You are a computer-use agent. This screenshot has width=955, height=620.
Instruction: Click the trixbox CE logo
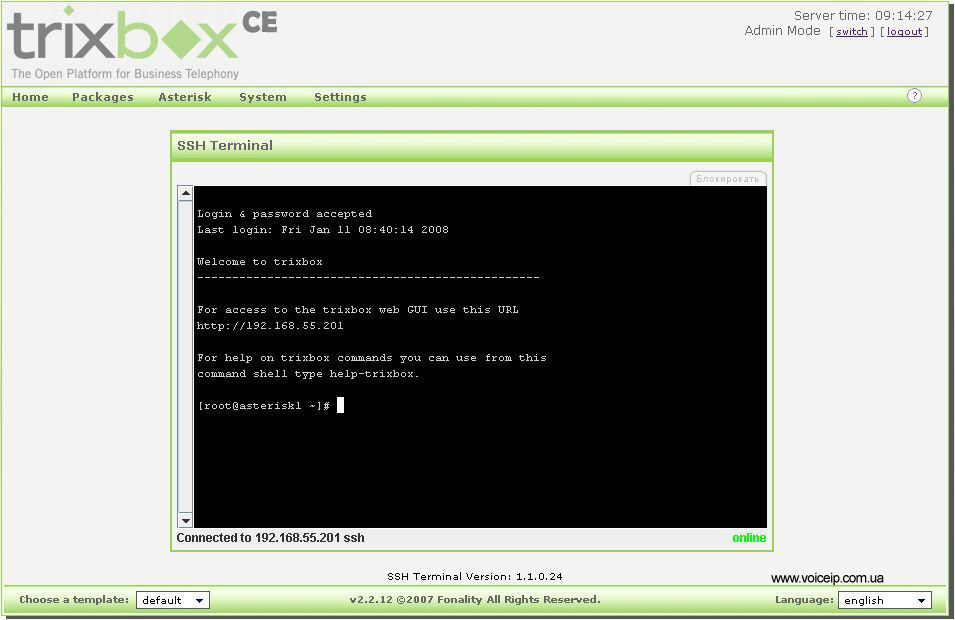pyautogui.click(x=142, y=43)
